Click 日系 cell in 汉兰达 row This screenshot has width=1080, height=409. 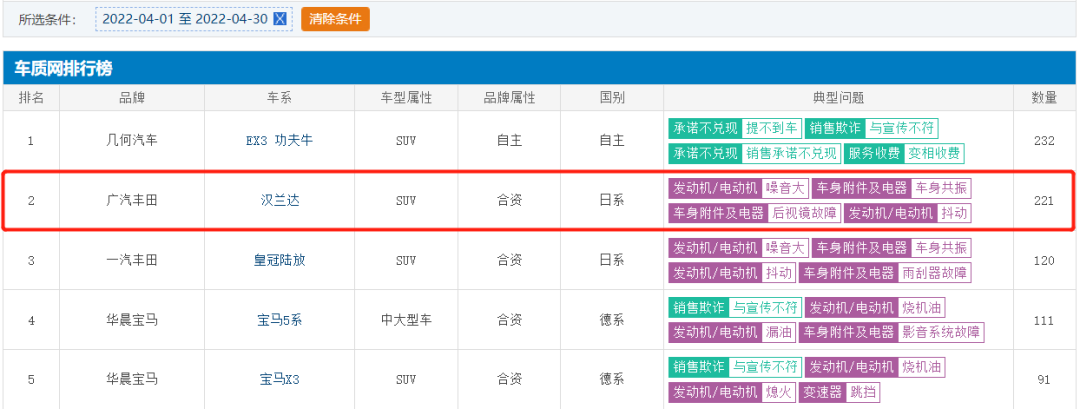pos(612,201)
